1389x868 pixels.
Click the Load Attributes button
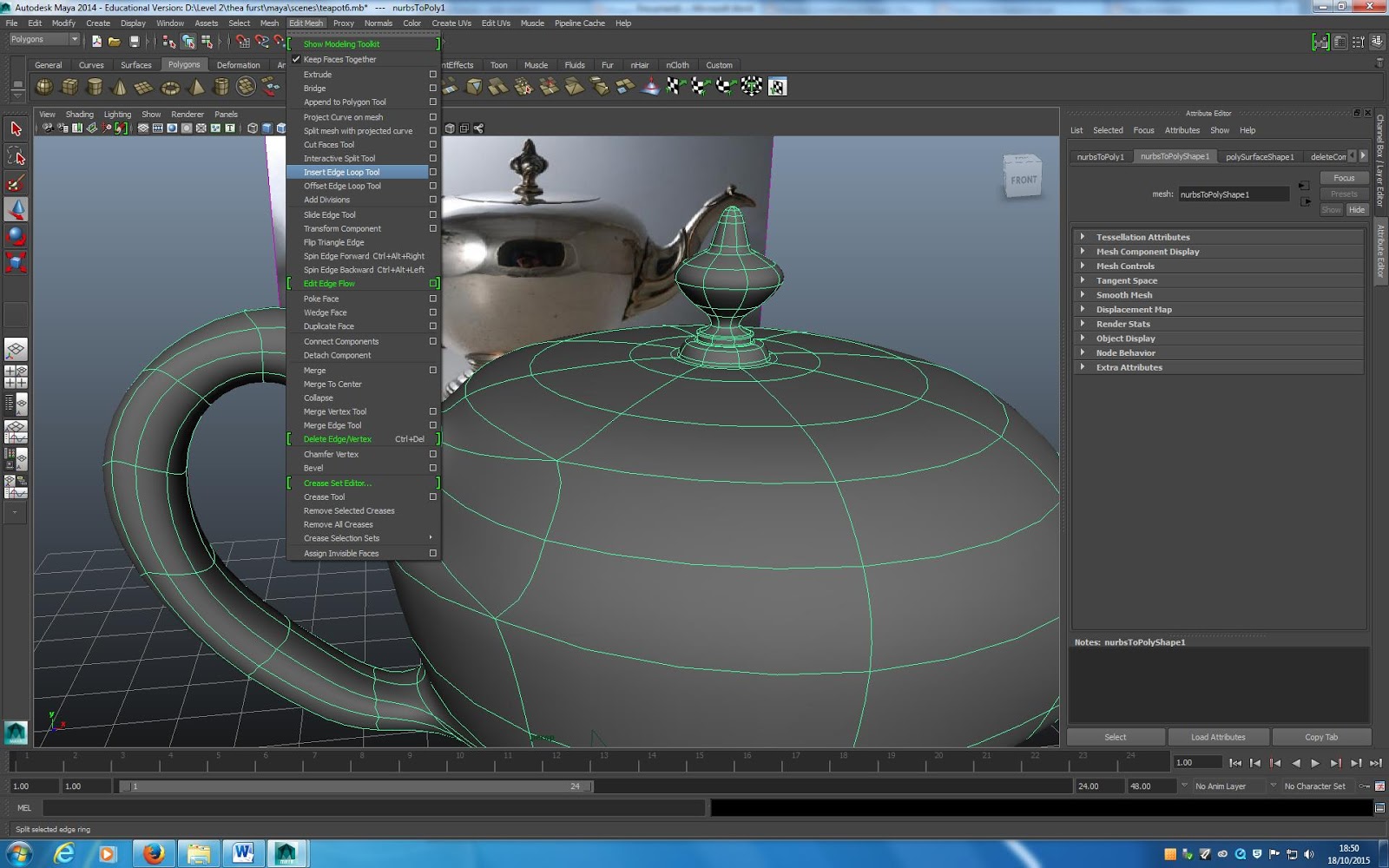[1217, 736]
